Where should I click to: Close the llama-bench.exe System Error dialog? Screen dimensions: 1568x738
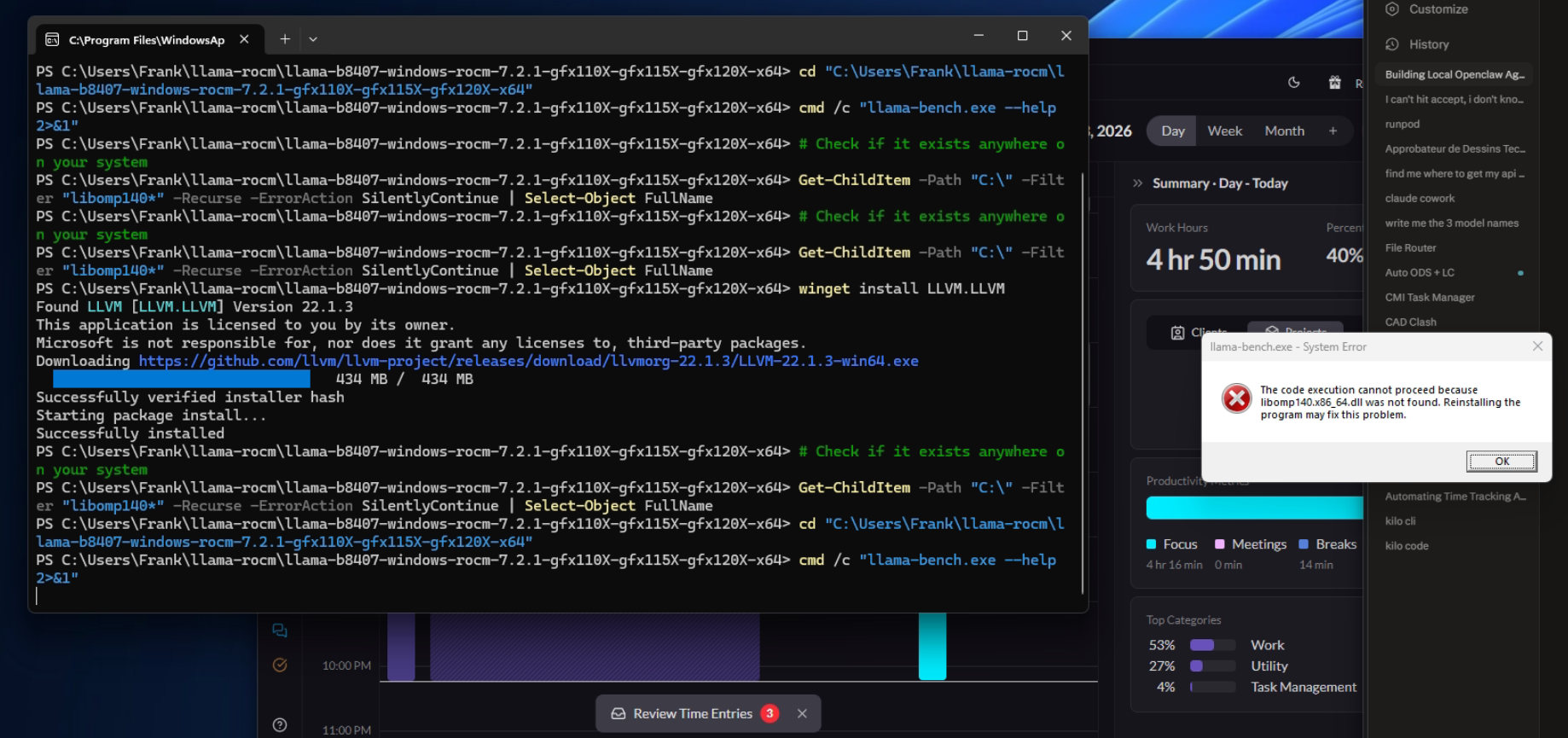click(1537, 346)
